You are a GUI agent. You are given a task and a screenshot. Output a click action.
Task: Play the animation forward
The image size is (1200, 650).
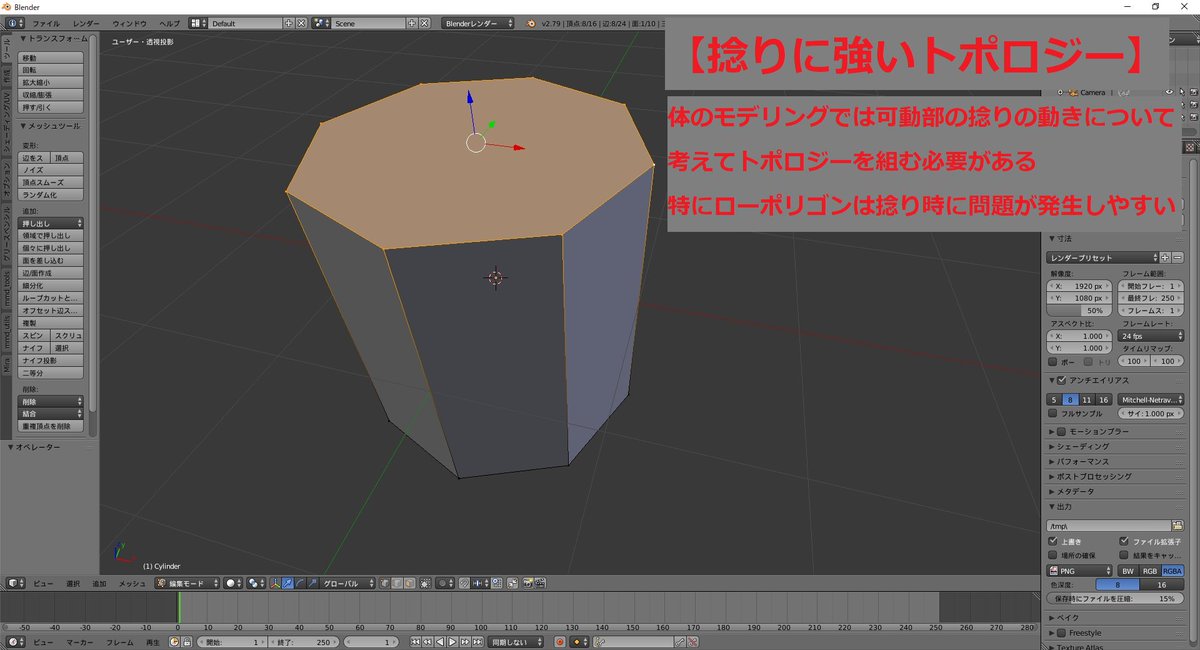(x=452, y=642)
